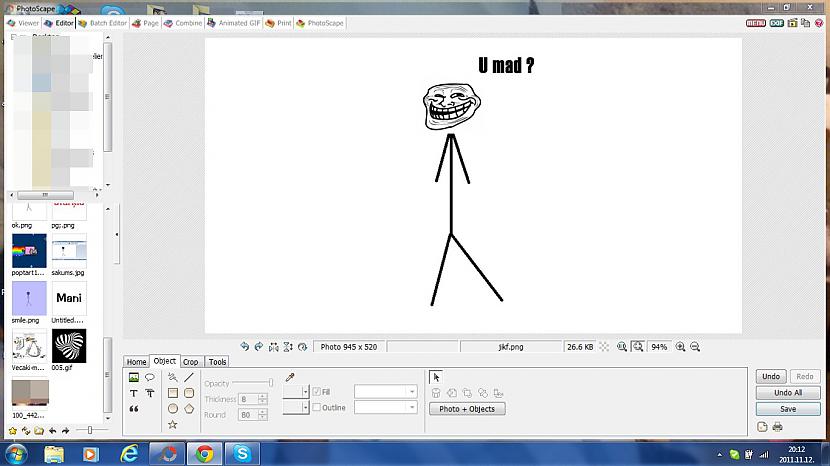Switch to the Home tab
Viewport: 830px width, 466px height.
(136, 362)
